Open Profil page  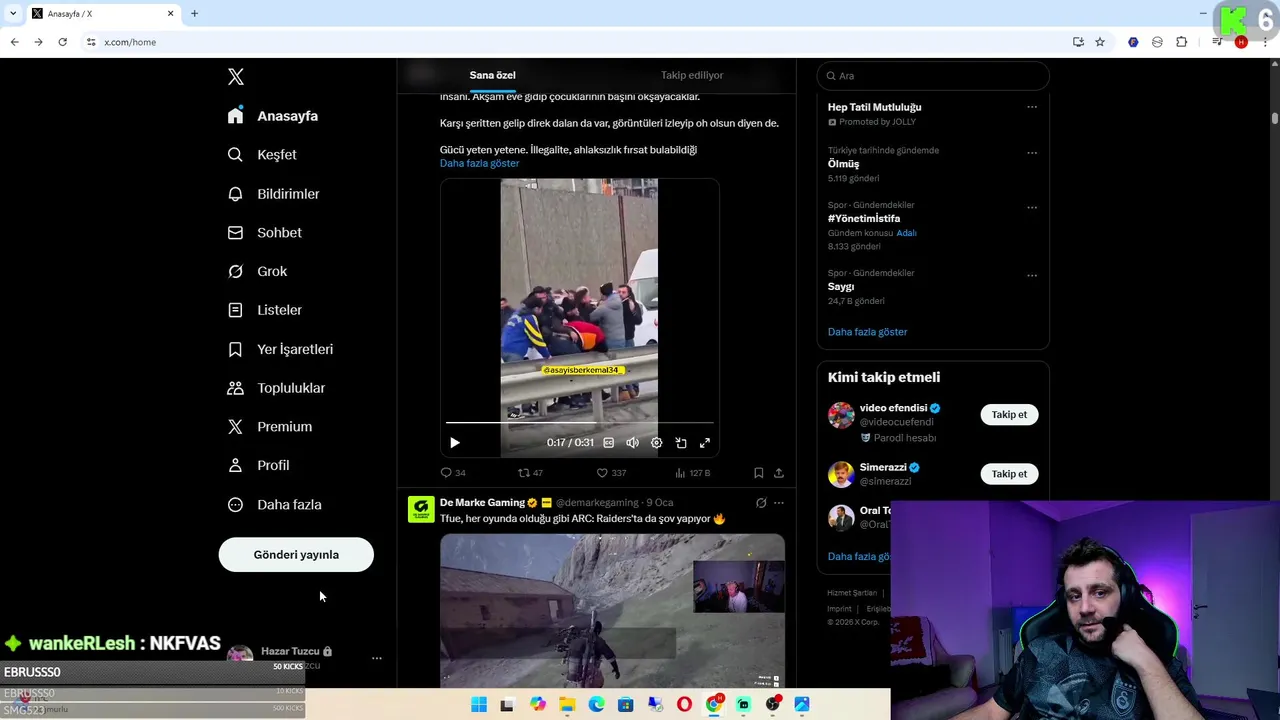point(258,465)
